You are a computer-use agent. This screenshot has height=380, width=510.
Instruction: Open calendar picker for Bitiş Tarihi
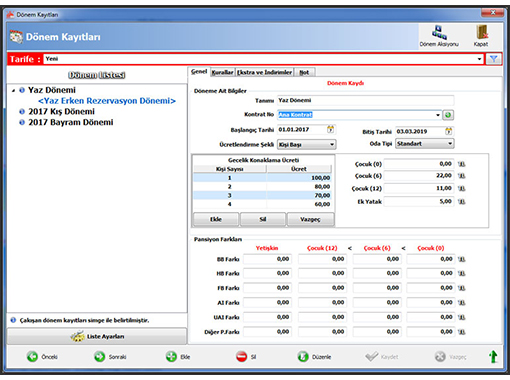pyautogui.click(x=449, y=131)
